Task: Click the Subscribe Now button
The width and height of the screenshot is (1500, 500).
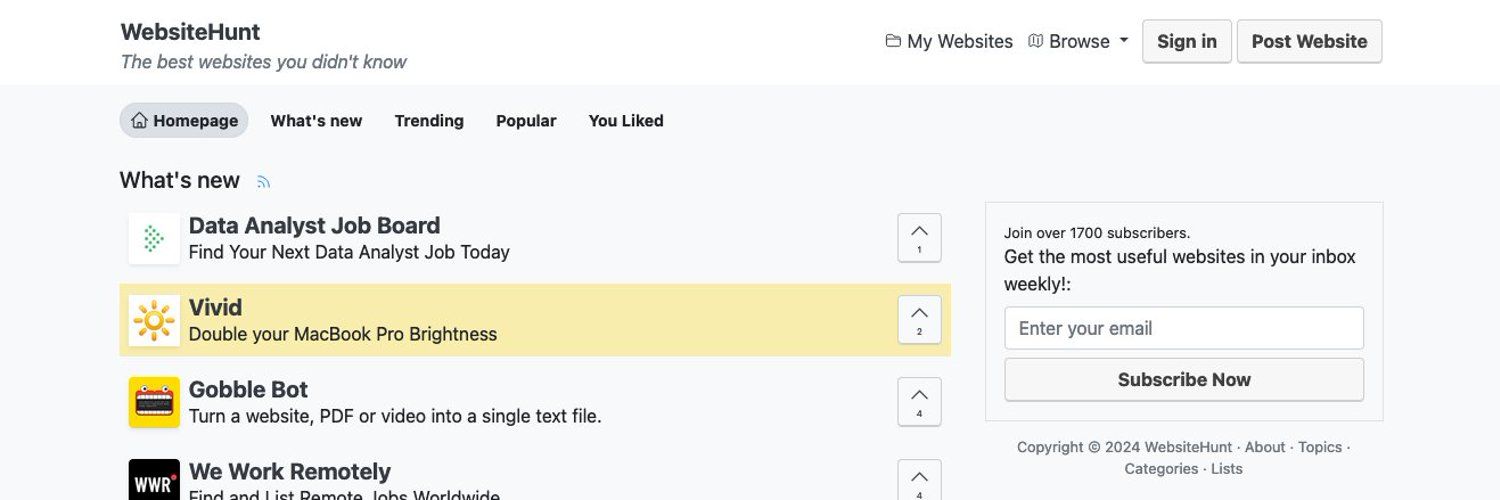Action: 1184,380
